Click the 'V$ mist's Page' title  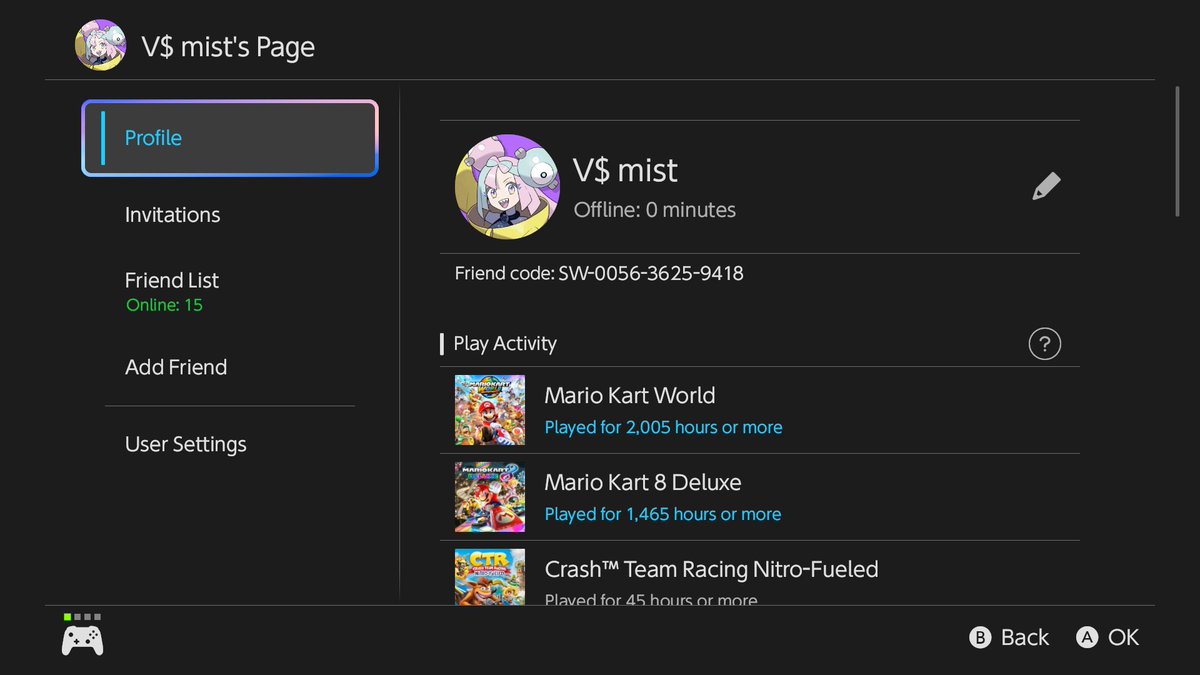228,47
